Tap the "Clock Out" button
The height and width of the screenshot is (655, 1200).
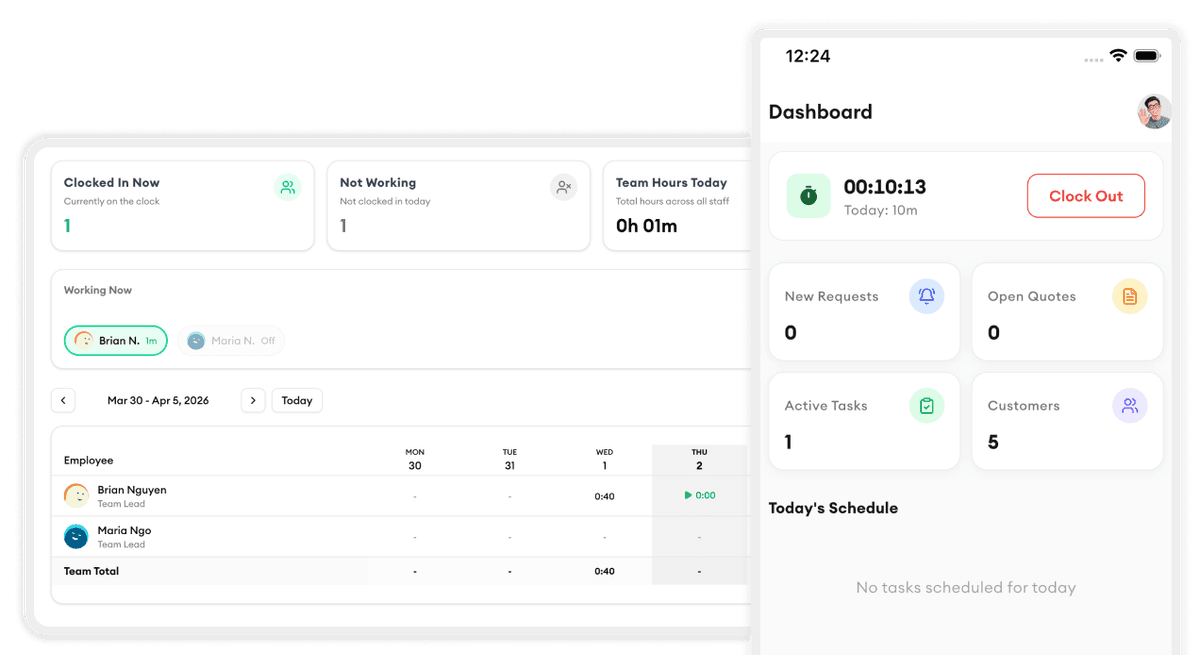coord(1086,196)
